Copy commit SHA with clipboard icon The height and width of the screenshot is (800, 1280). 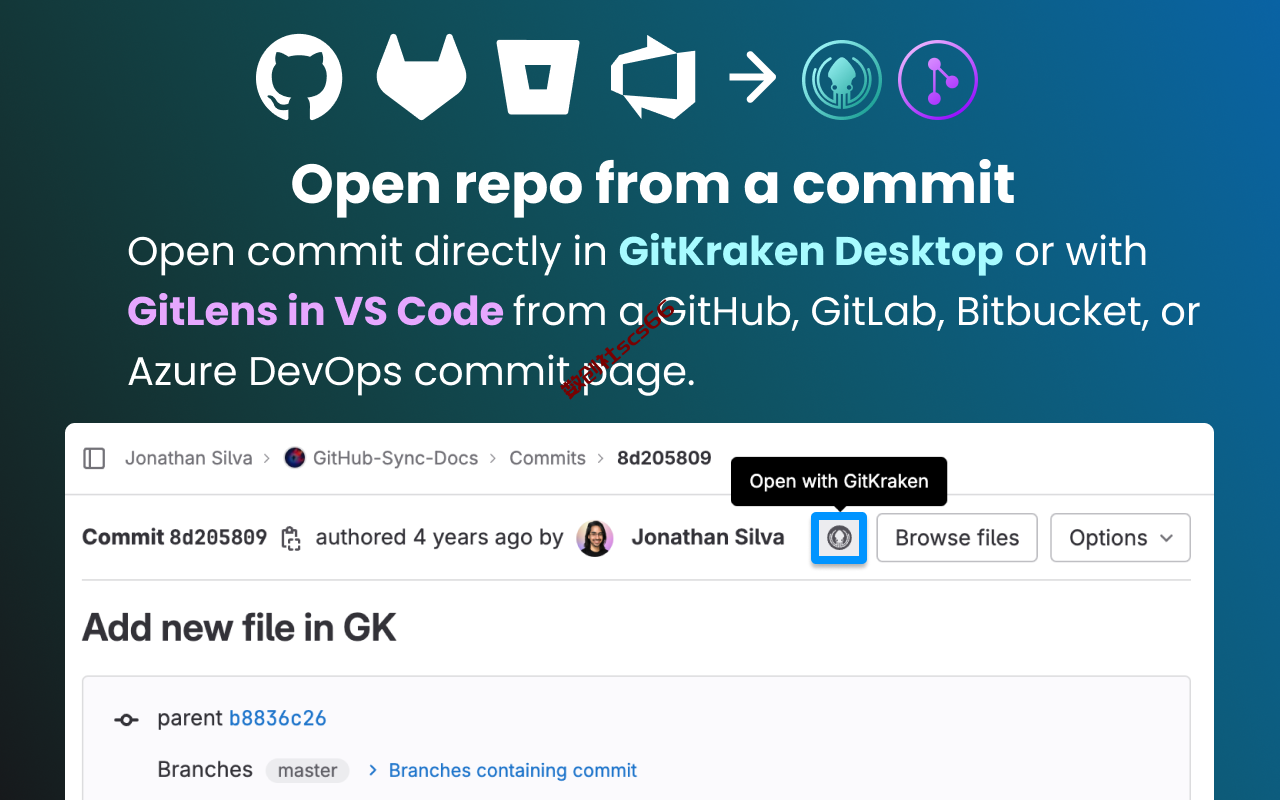[x=291, y=539]
